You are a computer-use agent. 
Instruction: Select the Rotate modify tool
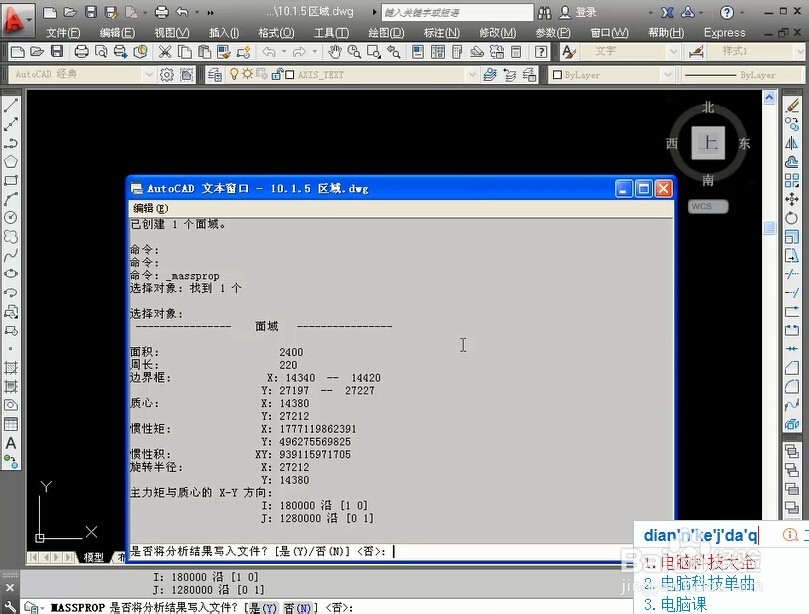coord(792,218)
